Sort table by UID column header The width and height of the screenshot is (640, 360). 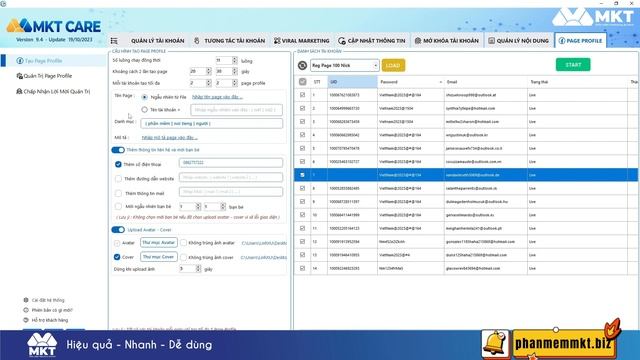tap(353, 82)
